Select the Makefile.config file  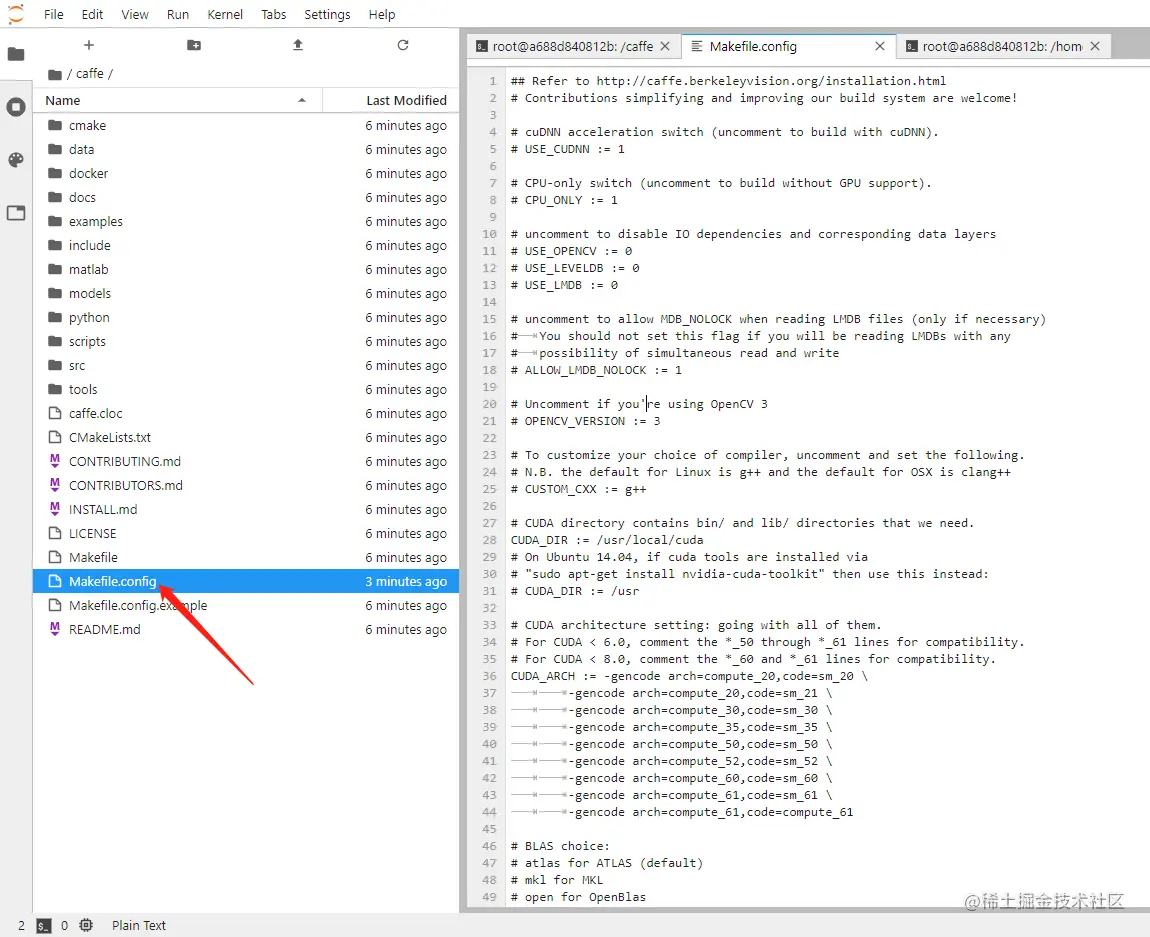click(x=246, y=581)
